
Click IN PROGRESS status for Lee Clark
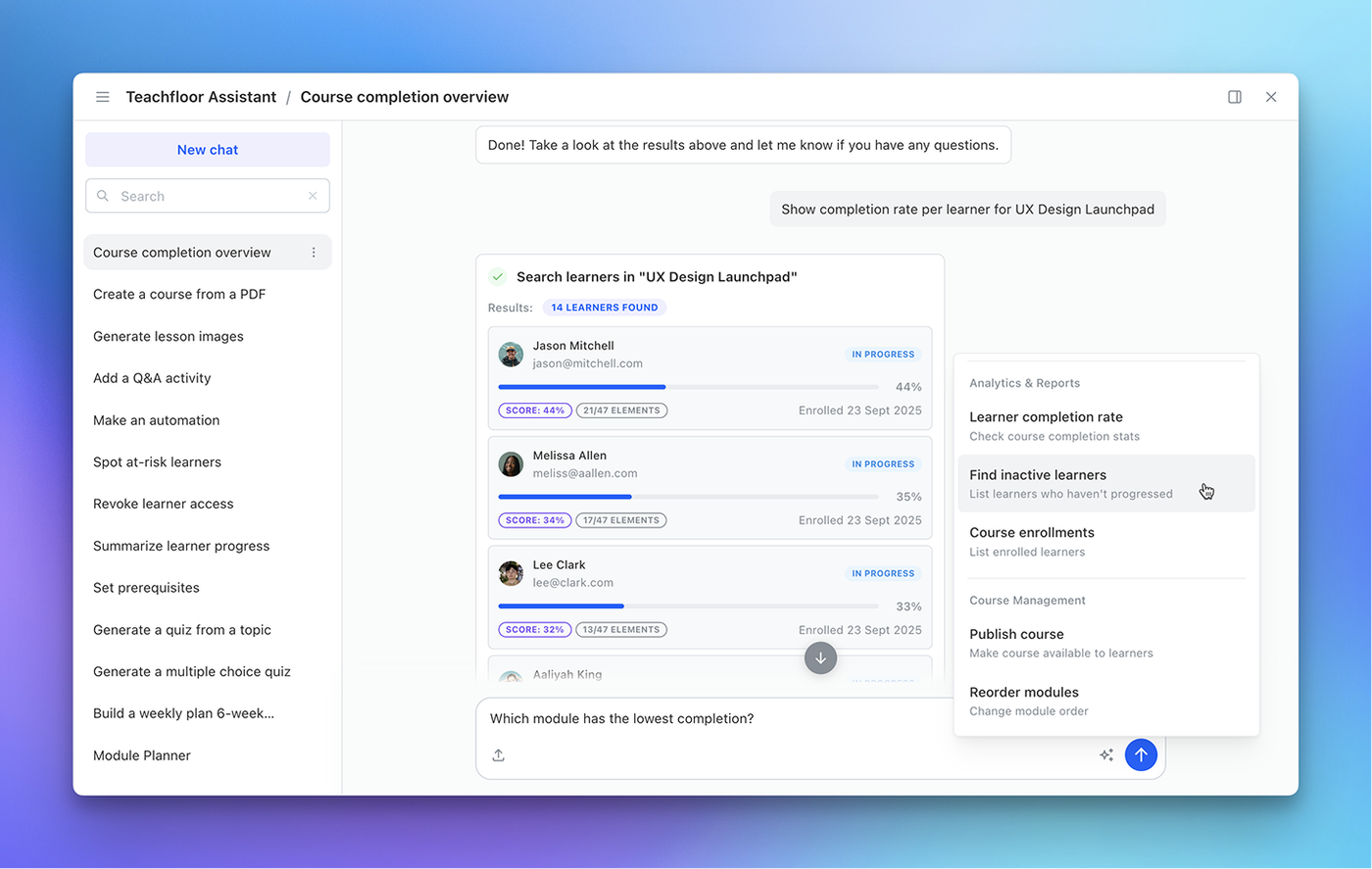[x=883, y=574]
